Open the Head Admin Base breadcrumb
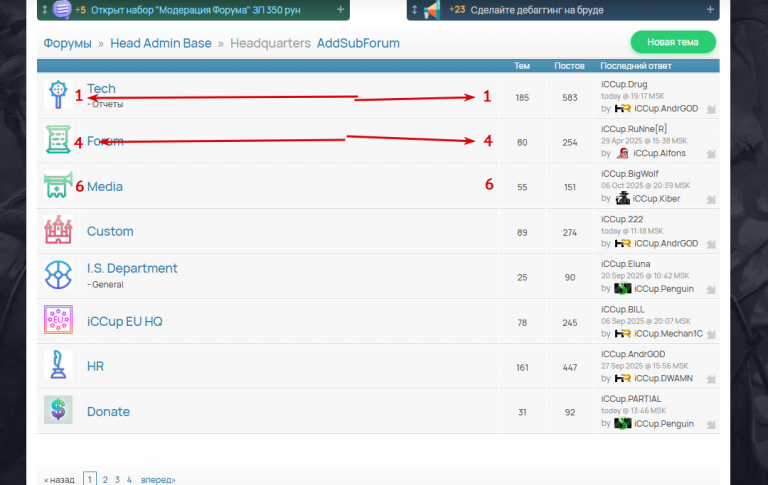 point(161,43)
